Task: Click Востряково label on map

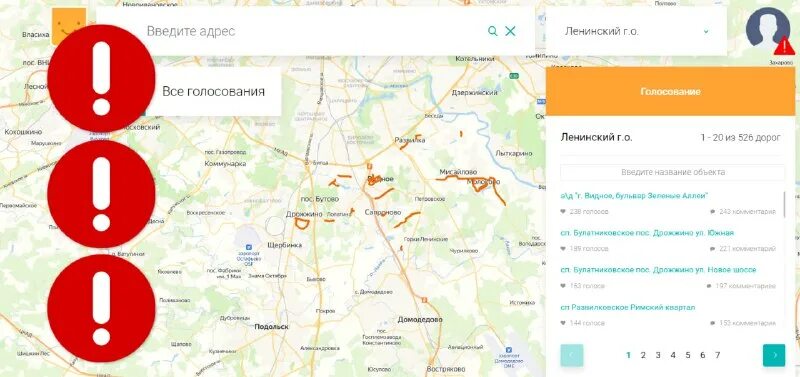Action: (446, 369)
